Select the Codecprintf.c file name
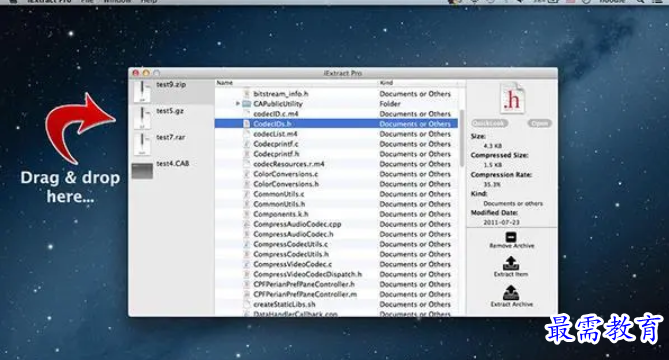The image size is (669, 360). pyautogui.click(x=276, y=144)
